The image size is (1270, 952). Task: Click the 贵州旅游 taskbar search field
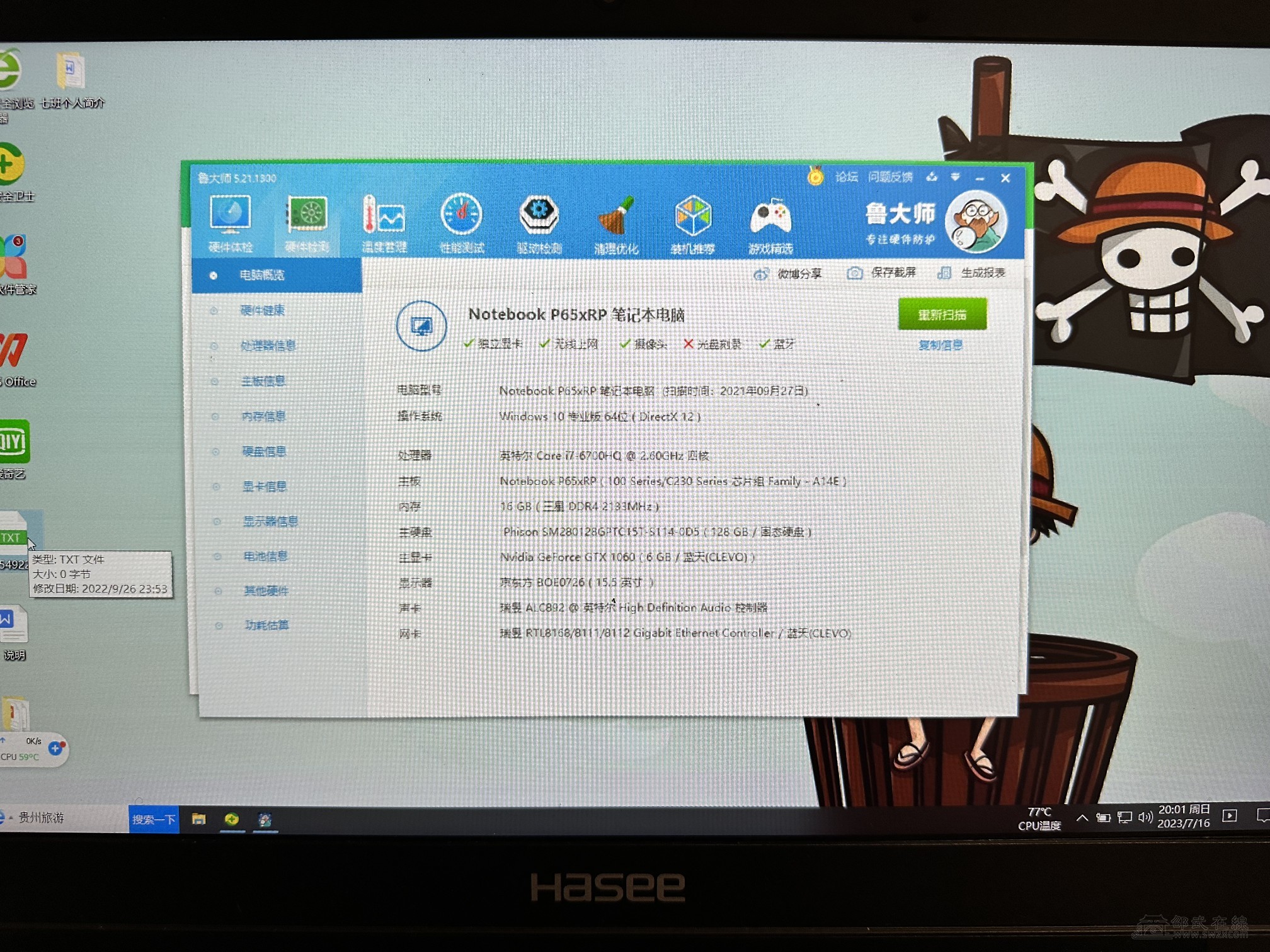[63, 819]
